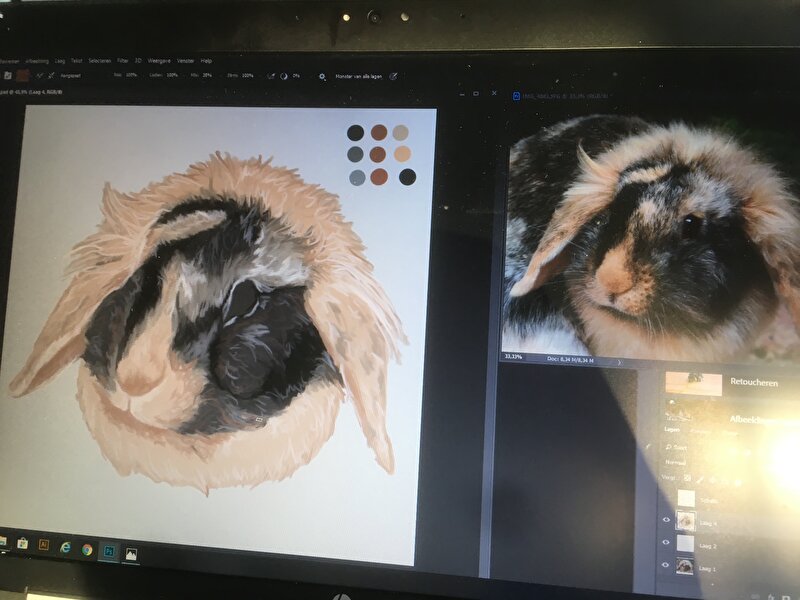Pick the peach swatch in palette middle row
The height and width of the screenshot is (600, 800).
(403, 154)
